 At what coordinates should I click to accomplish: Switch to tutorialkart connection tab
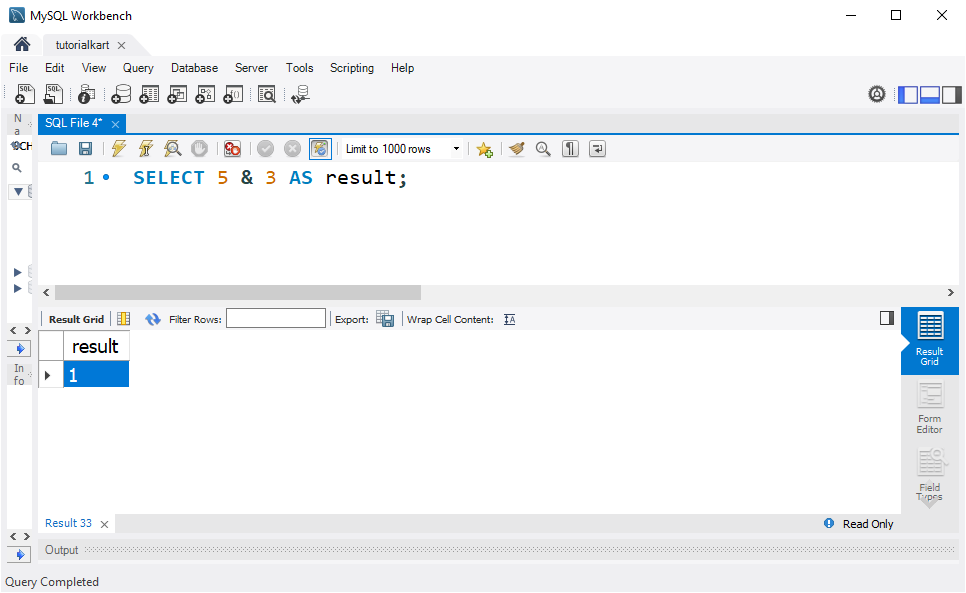[83, 45]
